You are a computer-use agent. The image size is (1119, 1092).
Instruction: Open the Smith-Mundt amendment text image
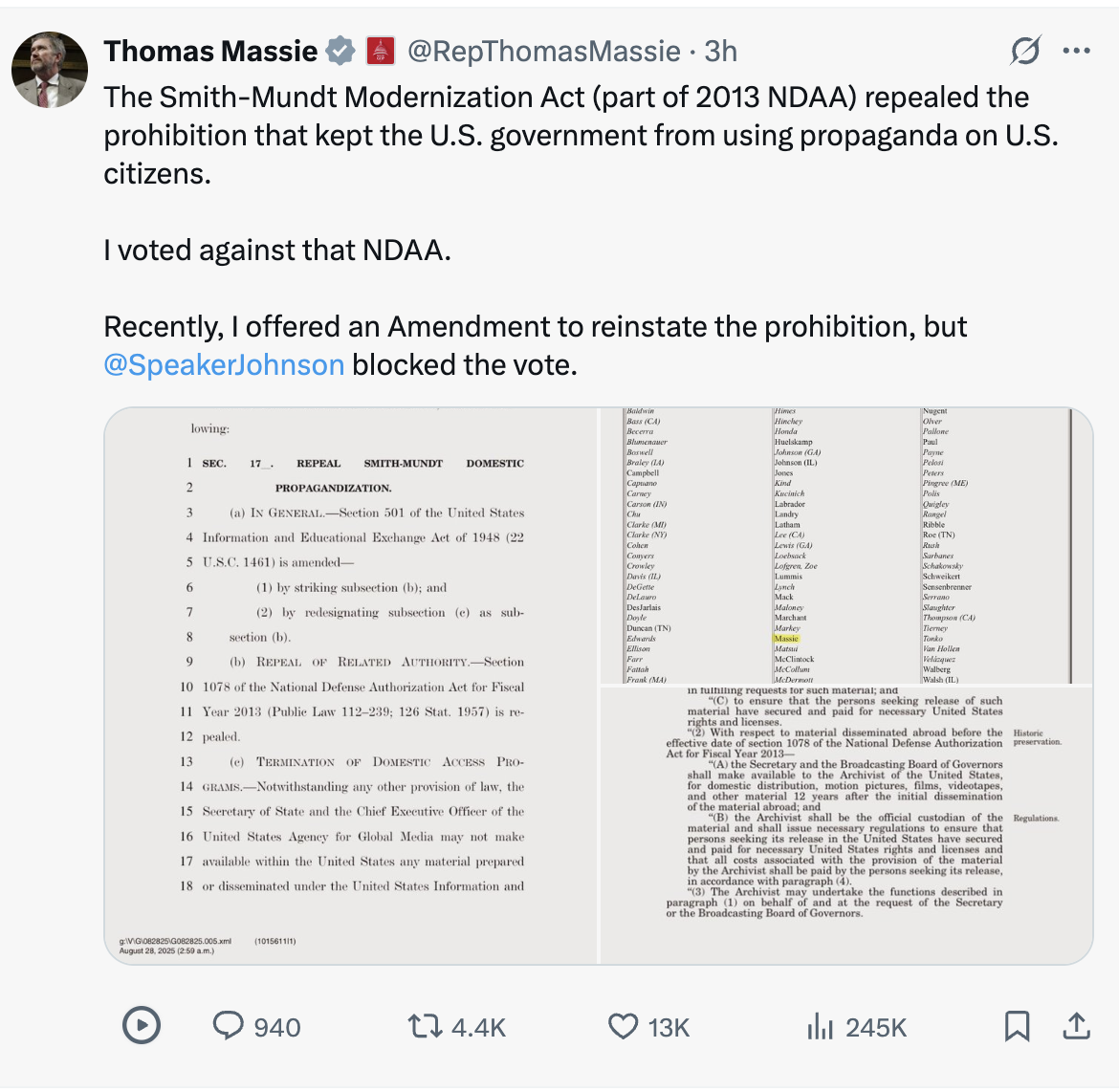351,686
